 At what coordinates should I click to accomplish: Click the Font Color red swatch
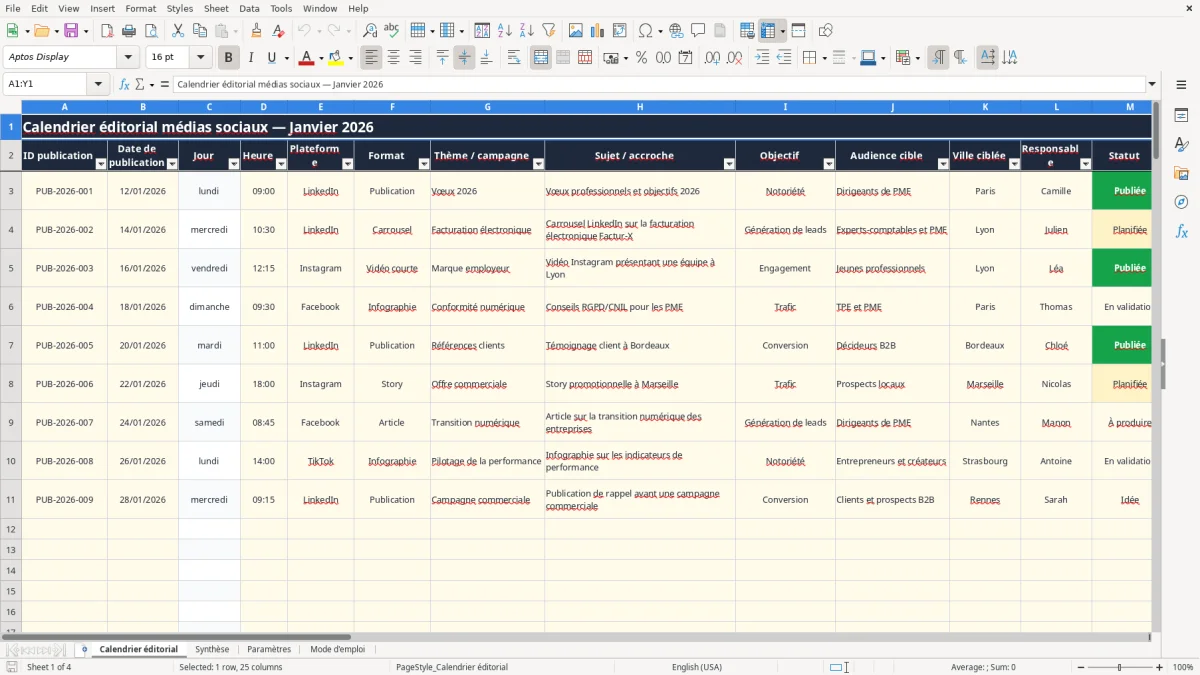(307, 58)
